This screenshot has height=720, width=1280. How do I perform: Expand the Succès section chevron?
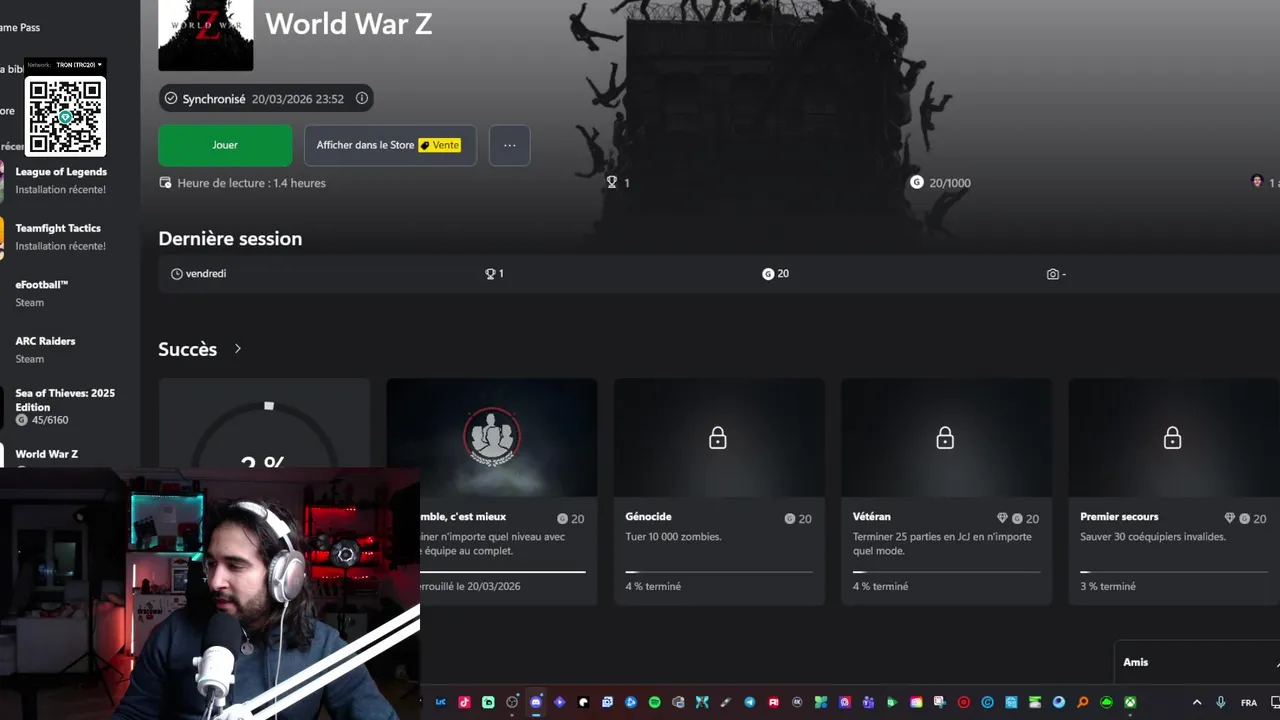[x=238, y=349]
